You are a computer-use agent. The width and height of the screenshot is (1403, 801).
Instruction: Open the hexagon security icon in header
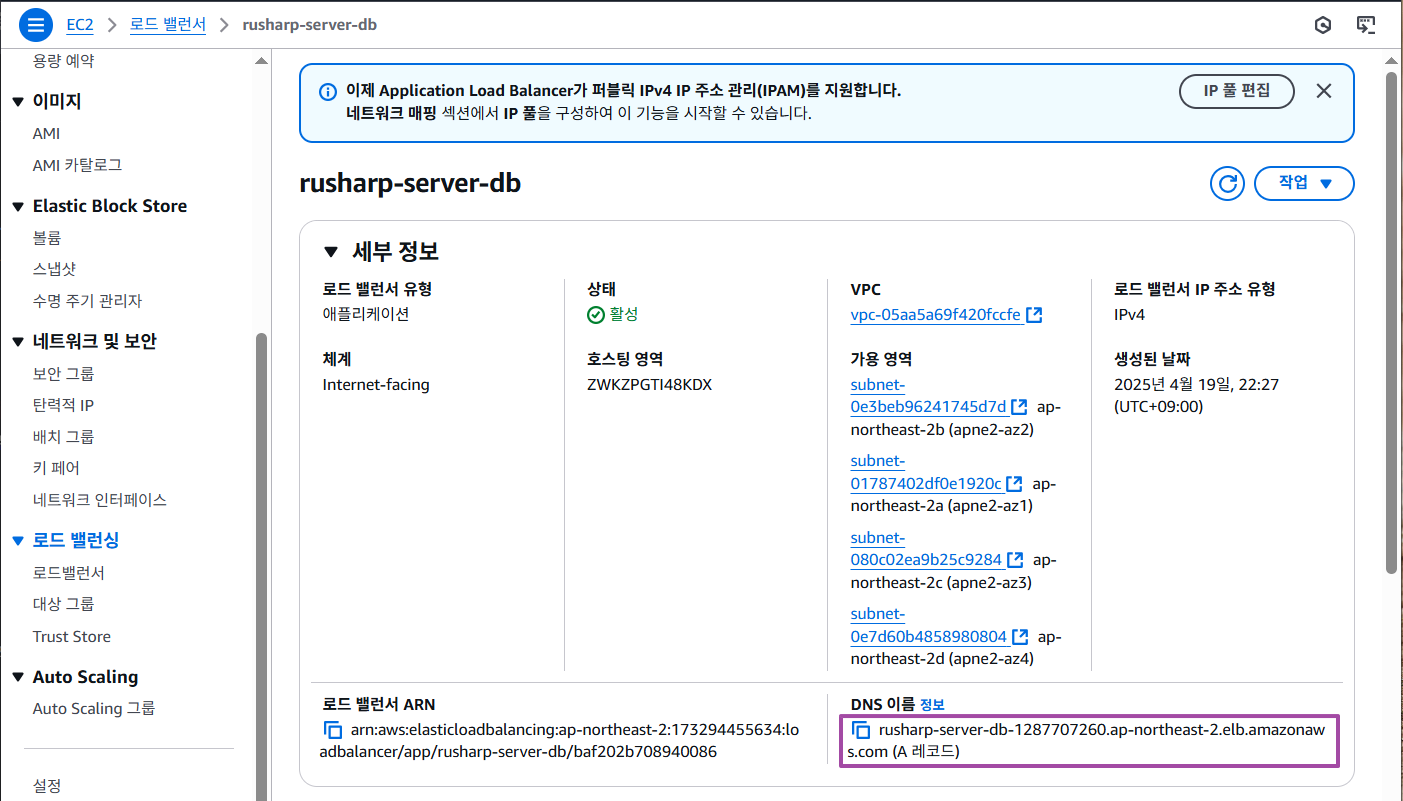tap(1323, 25)
